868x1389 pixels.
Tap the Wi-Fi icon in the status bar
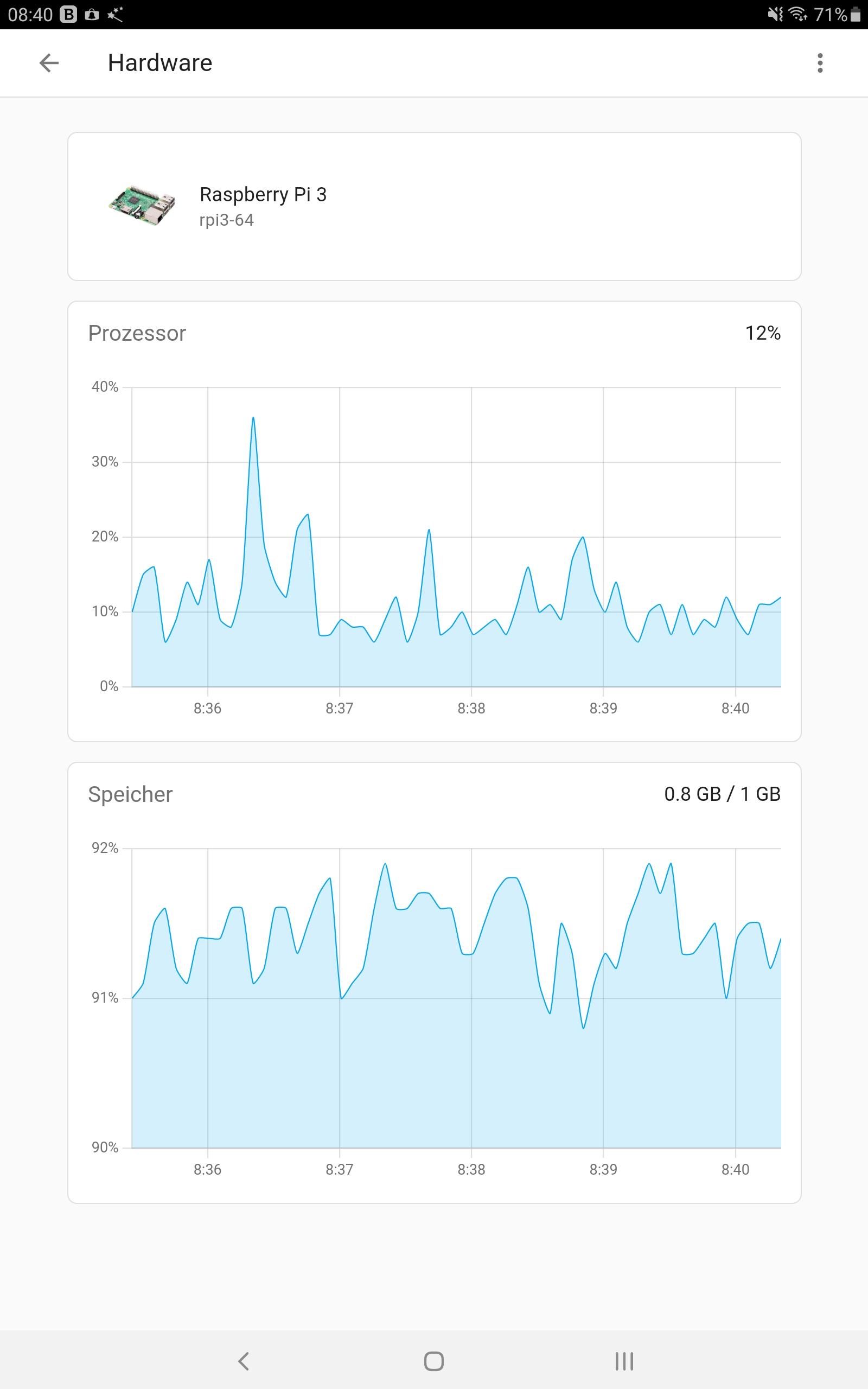point(798,14)
